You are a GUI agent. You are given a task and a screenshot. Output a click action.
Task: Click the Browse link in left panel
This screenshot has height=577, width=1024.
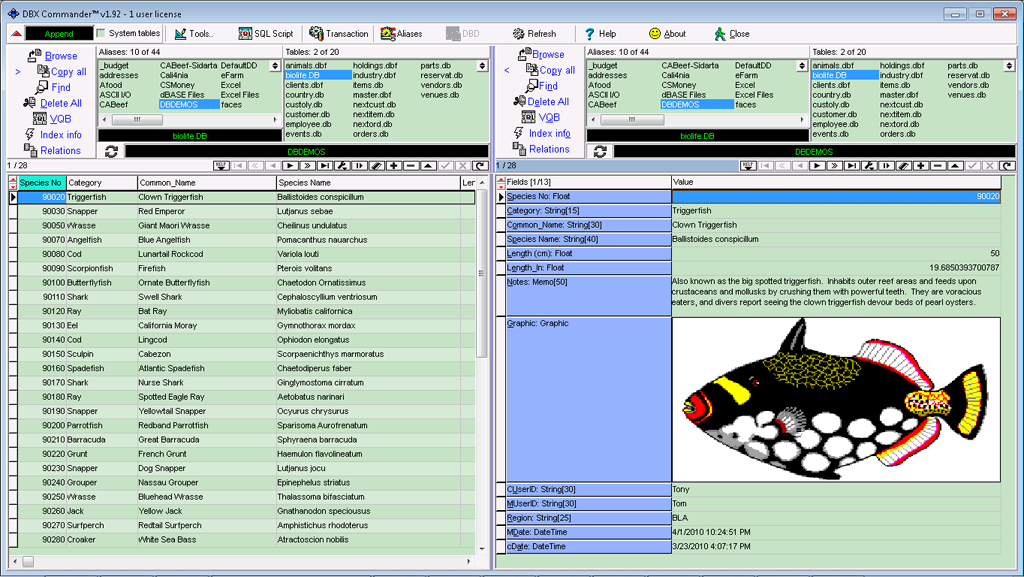click(x=60, y=56)
